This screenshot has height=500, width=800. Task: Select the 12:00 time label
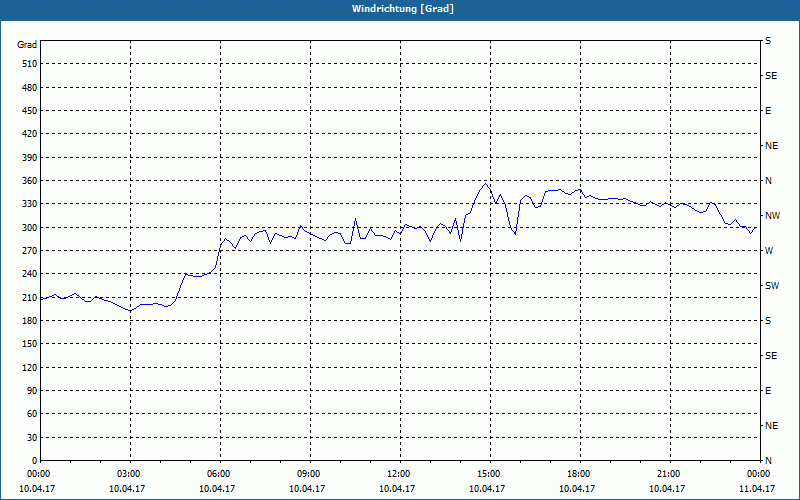(400, 474)
